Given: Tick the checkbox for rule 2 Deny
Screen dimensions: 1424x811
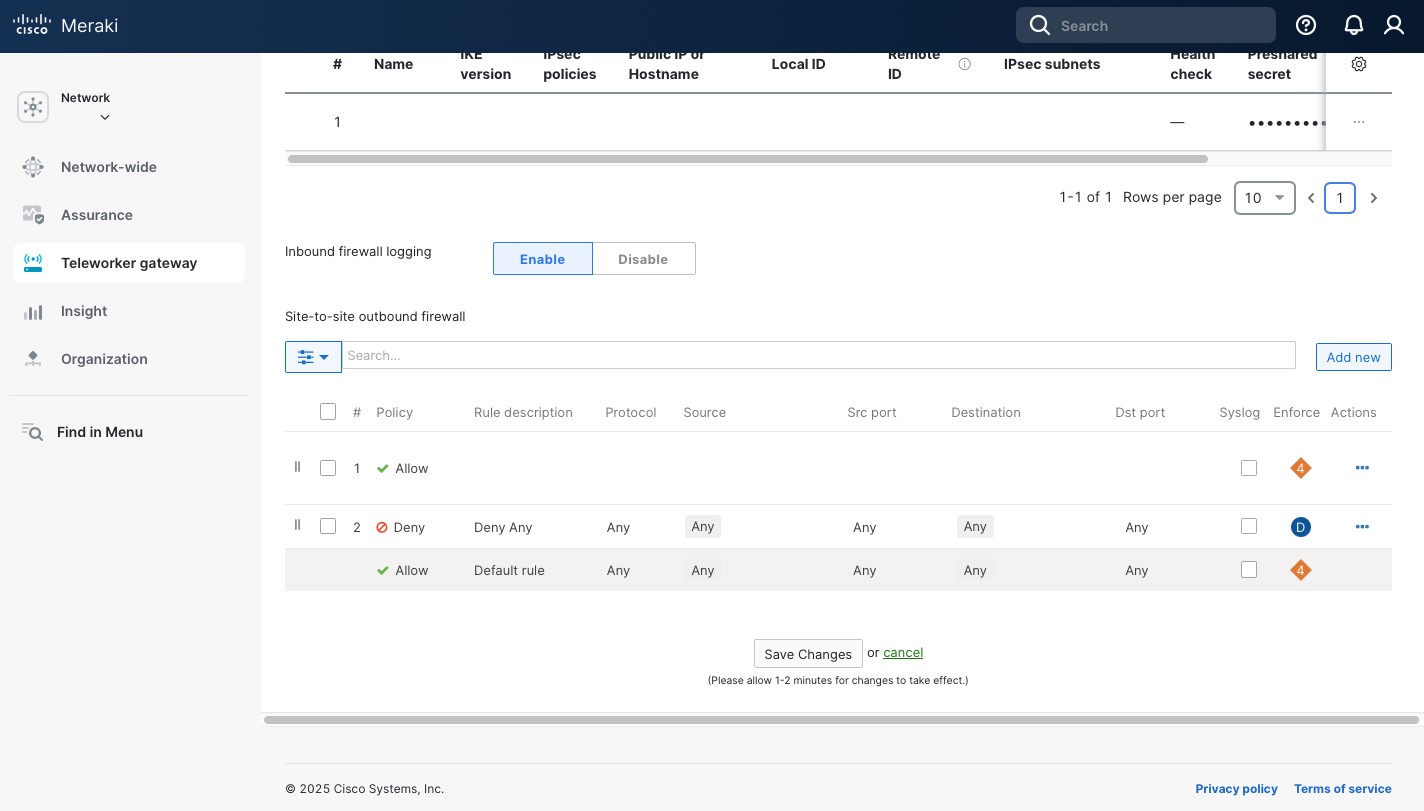Looking at the screenshot, I should point(328,526).
